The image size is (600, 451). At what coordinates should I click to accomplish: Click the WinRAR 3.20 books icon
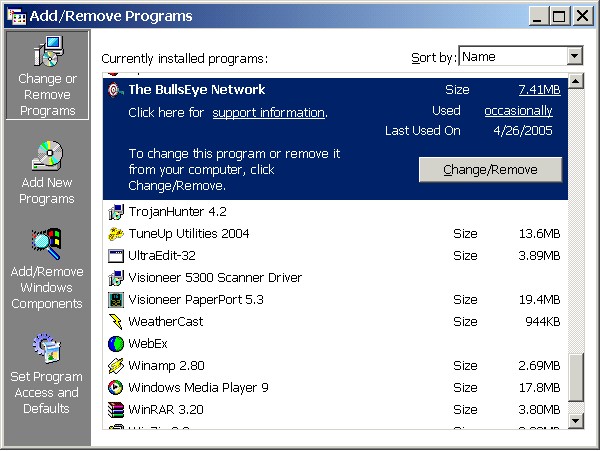116,410
